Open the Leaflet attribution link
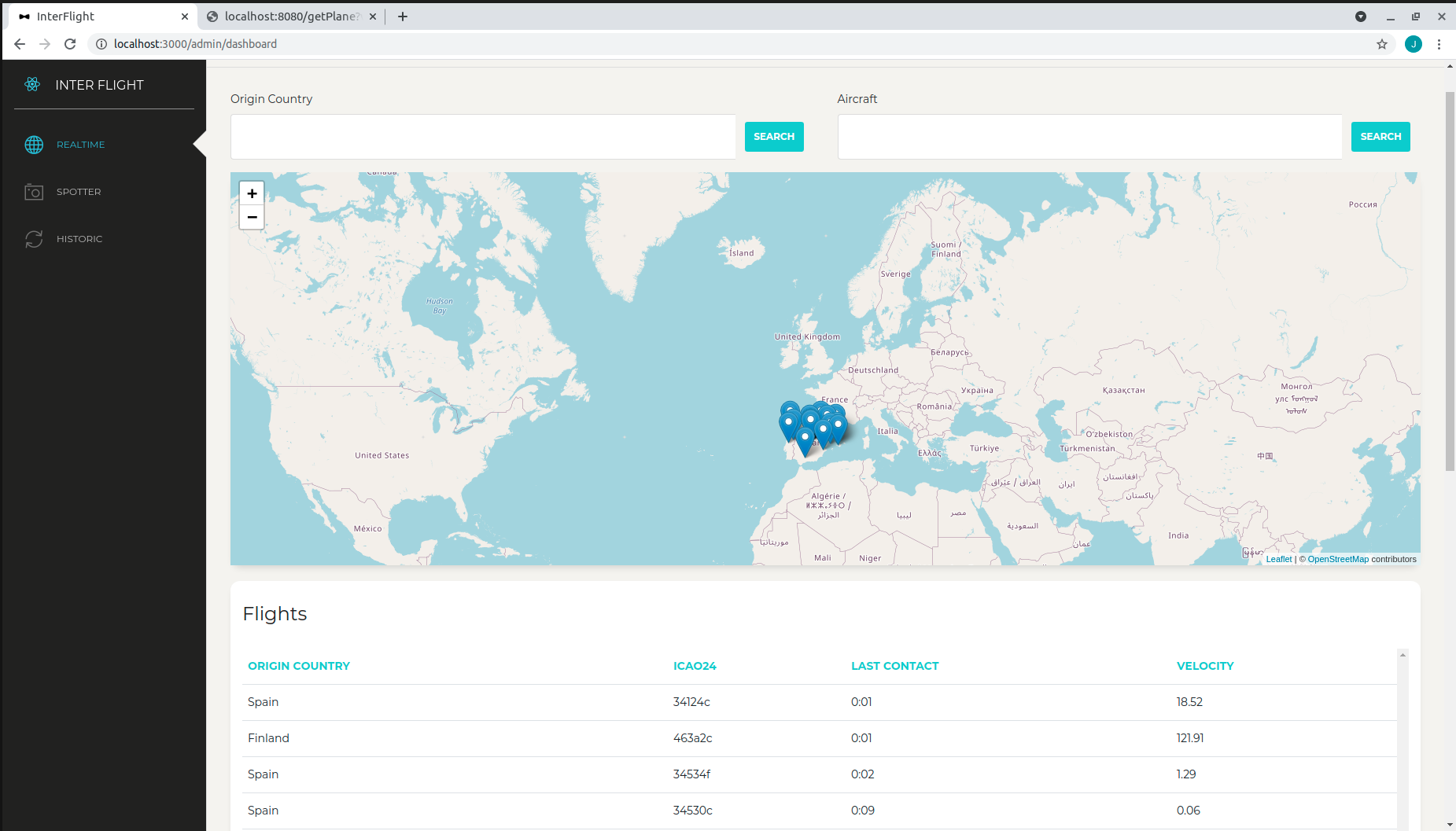This screenshot has height=831, width=1456. tap(1279, 559)
